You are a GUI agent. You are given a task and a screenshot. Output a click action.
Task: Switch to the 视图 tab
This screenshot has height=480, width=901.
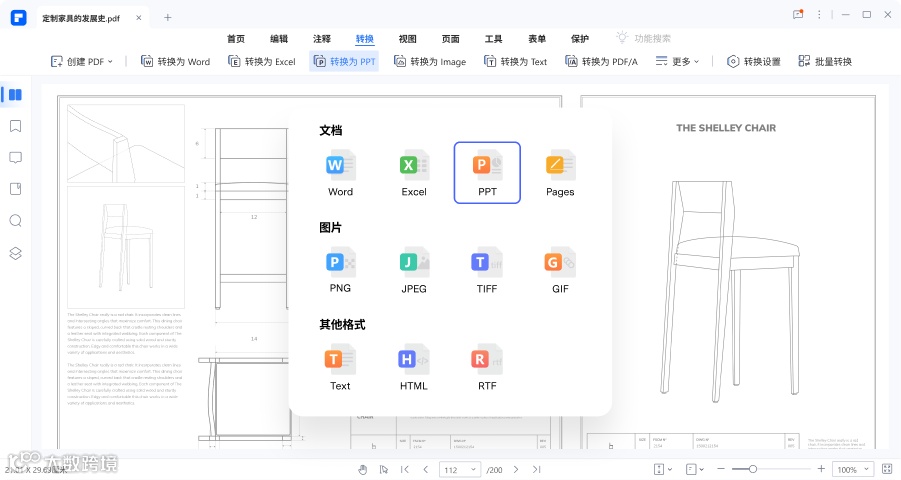[x=407, y=39]
